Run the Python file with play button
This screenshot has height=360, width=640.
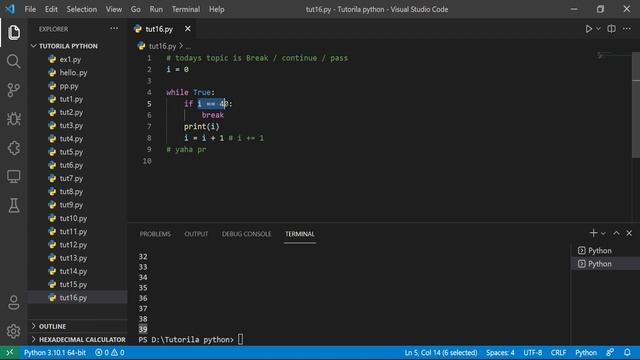click(589, 29)
